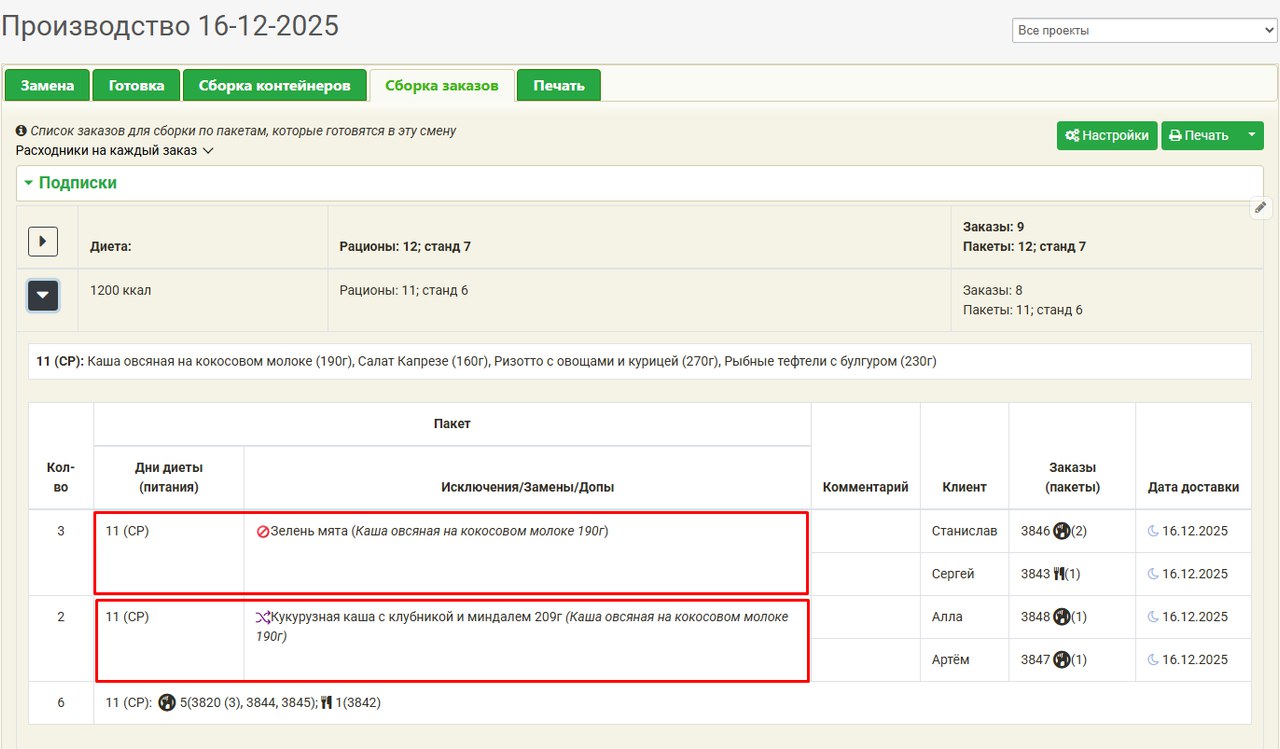Screen dimensions: 1280x749
Task: Open Печать button dropdown arrow
Action: pyautogui.click(x=1251, y=136)
